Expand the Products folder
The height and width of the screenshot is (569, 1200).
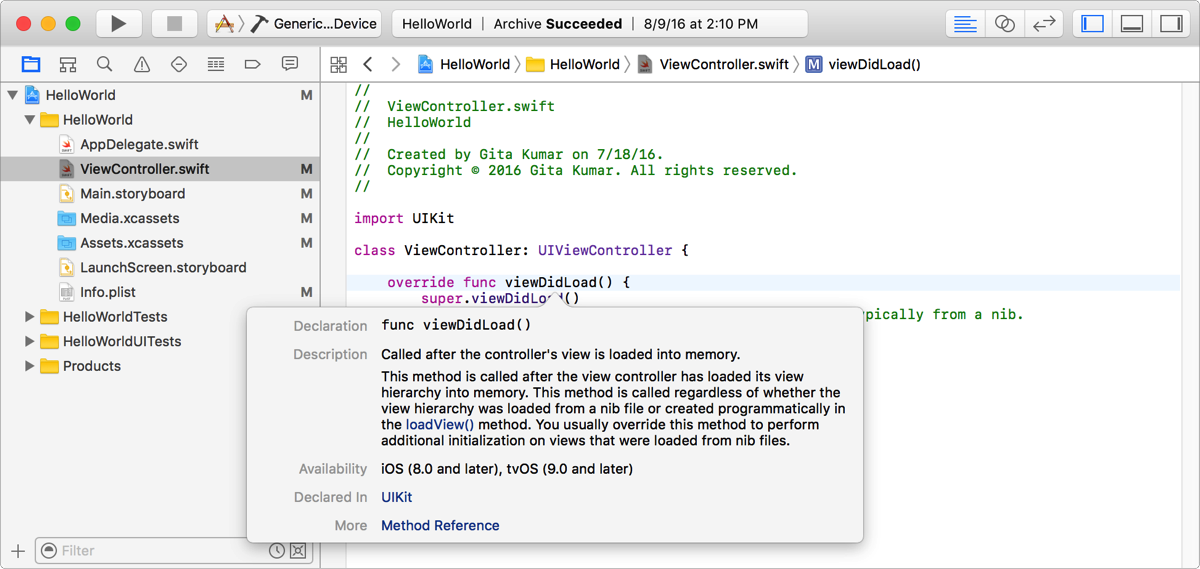(30, 366)
